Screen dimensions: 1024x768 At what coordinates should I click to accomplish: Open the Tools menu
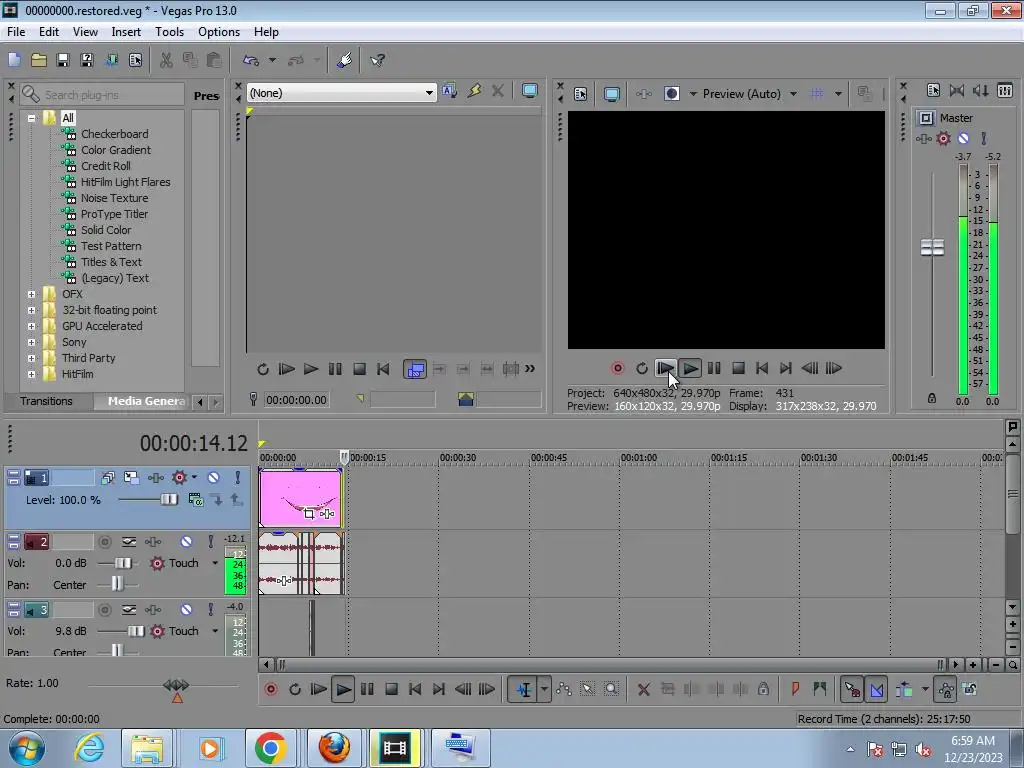click(169, 32)
